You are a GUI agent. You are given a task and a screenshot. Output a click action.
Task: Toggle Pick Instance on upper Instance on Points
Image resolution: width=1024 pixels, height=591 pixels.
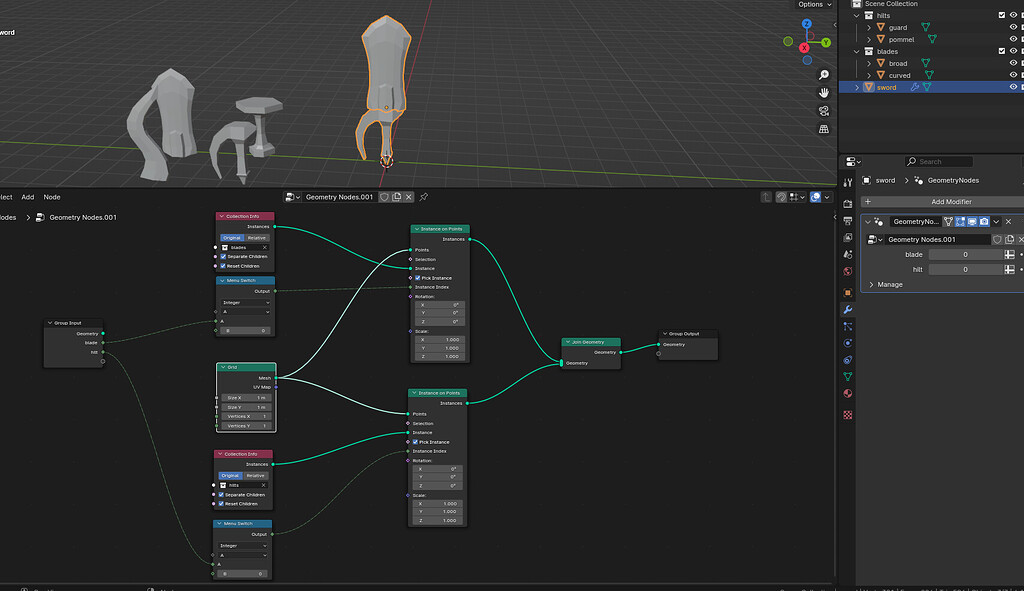coord(418,278)
